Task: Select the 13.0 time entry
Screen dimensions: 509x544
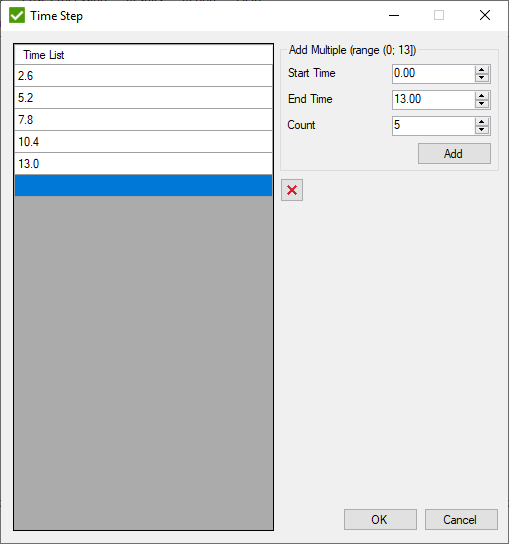Action: point(143,164)
